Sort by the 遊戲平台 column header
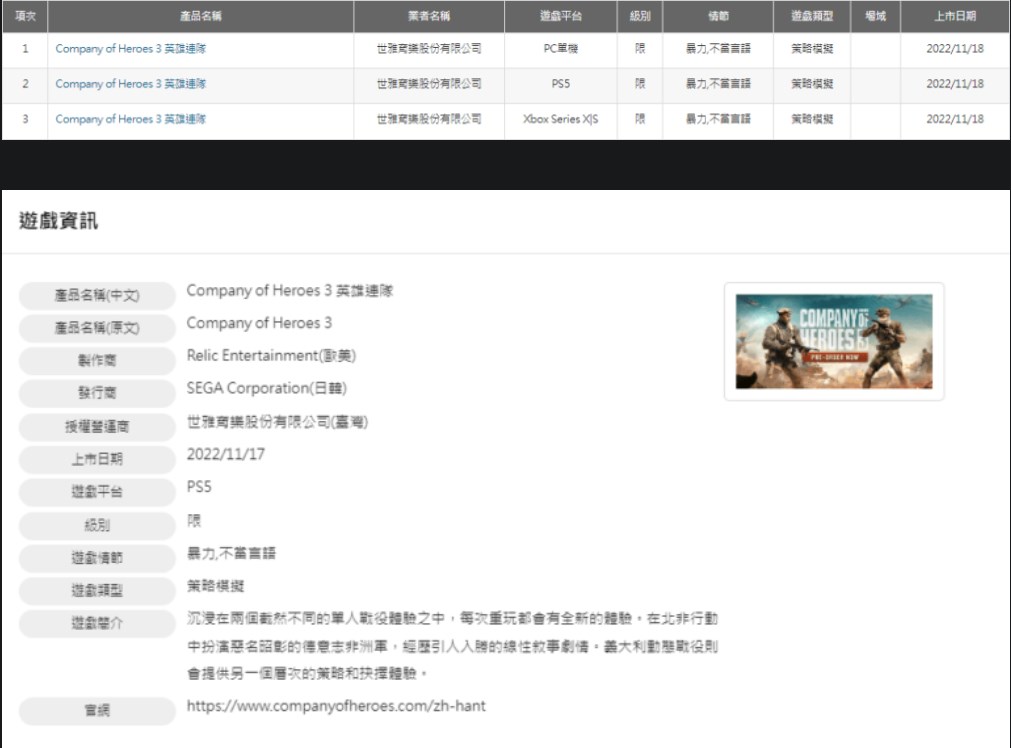The height and width of the screenshot is (748, 1011). point(560,16)
